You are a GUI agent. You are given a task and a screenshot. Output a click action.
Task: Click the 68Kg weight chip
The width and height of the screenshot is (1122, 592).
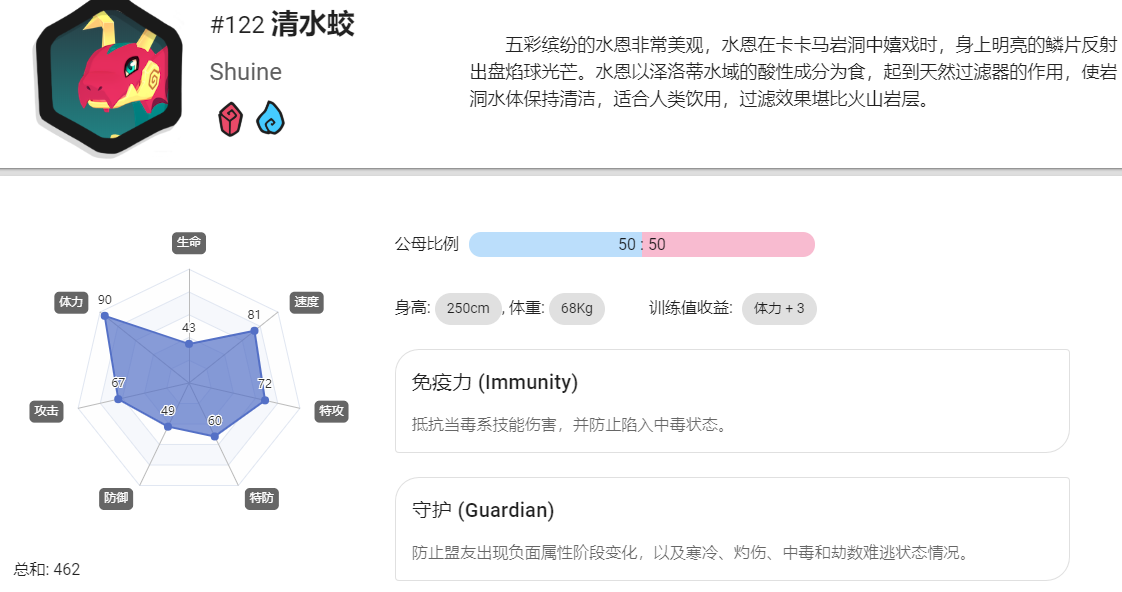tap(577, 309)
